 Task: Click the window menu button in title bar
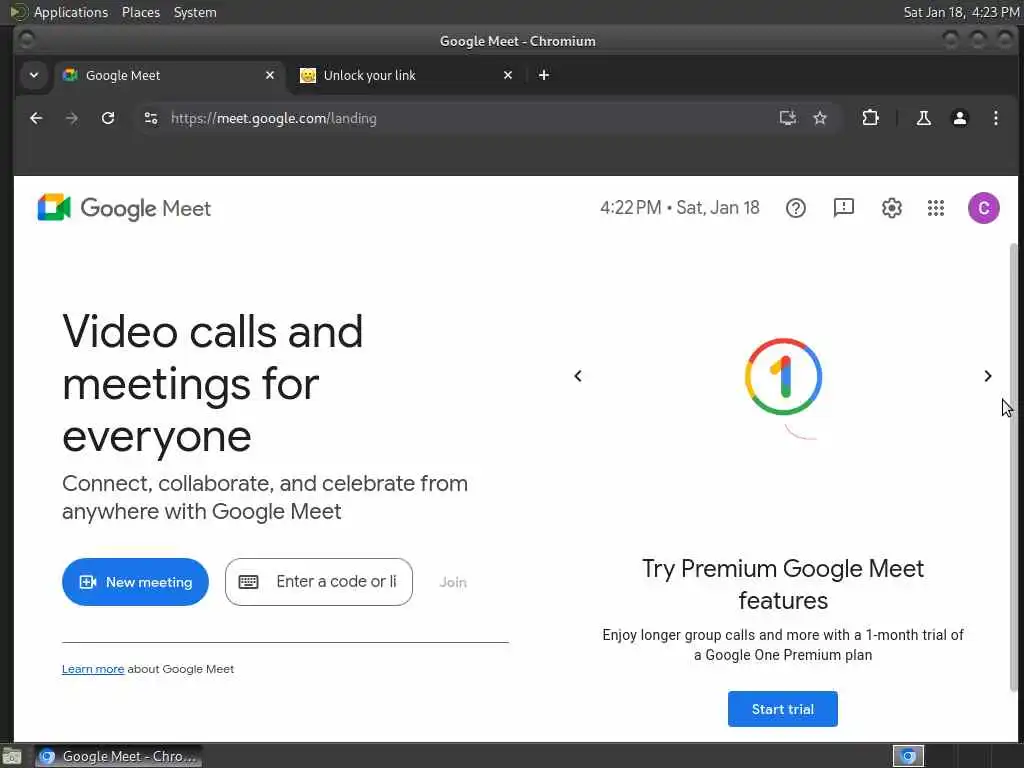27,40
